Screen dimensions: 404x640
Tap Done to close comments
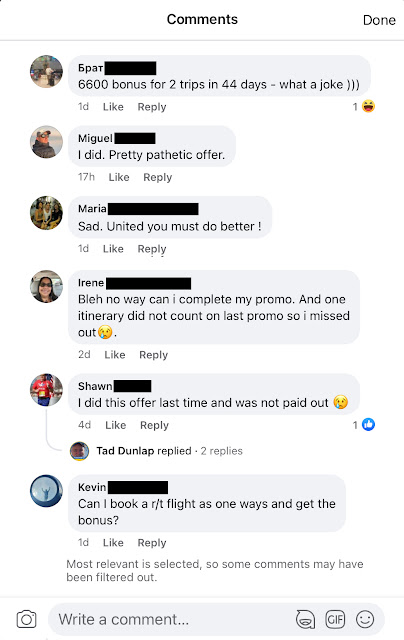click(379, 20)
